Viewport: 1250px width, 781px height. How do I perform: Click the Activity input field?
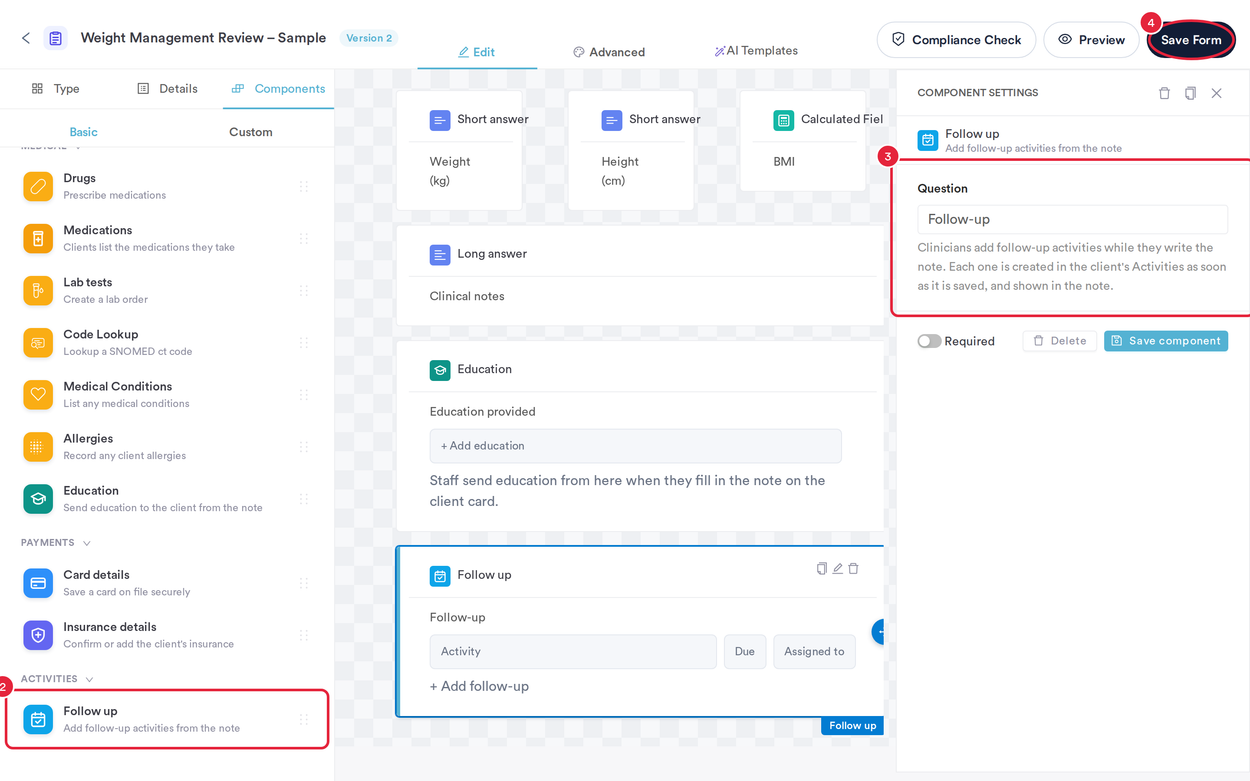(573, 651)
